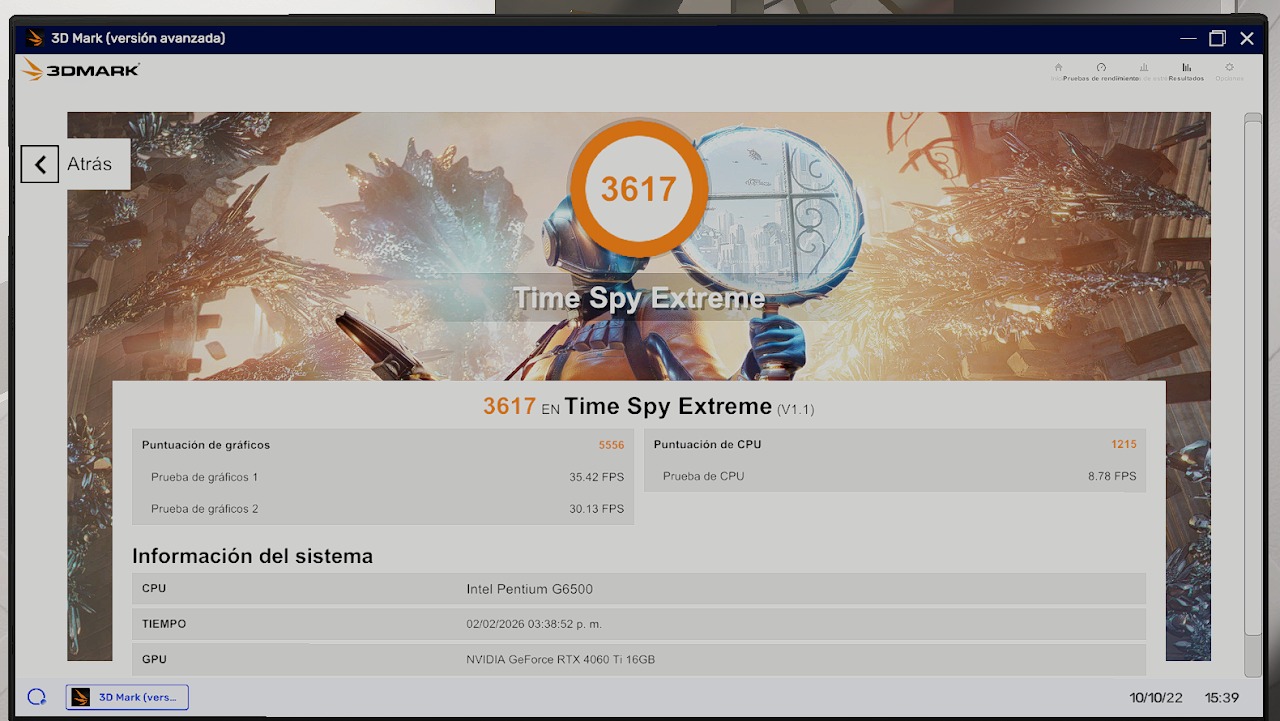Switch to the Resultados icon

pos(1187,69)
